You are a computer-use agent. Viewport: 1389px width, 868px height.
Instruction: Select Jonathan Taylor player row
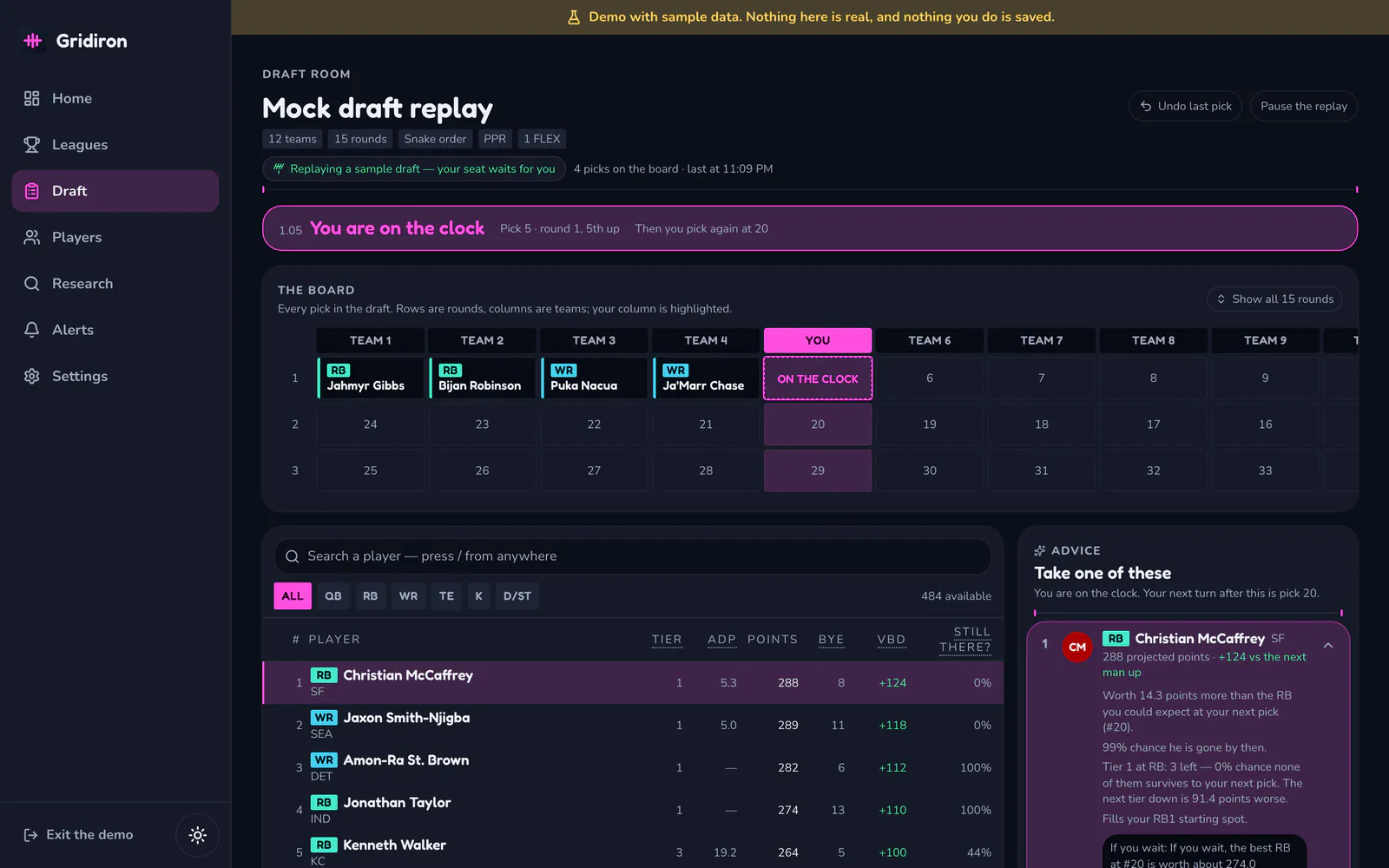(633, 811)
